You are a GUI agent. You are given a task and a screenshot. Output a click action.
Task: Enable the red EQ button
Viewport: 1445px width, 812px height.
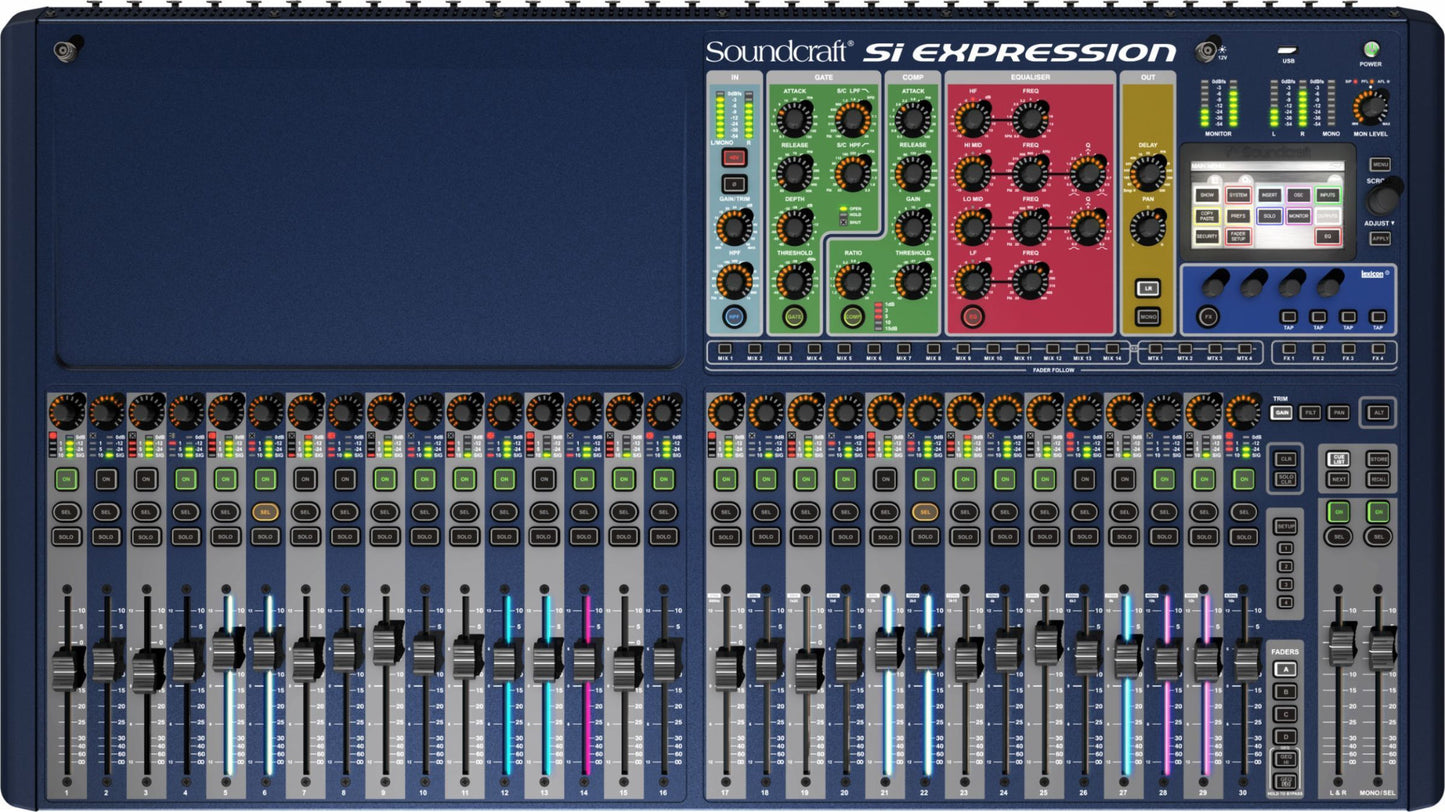point(972,316)
